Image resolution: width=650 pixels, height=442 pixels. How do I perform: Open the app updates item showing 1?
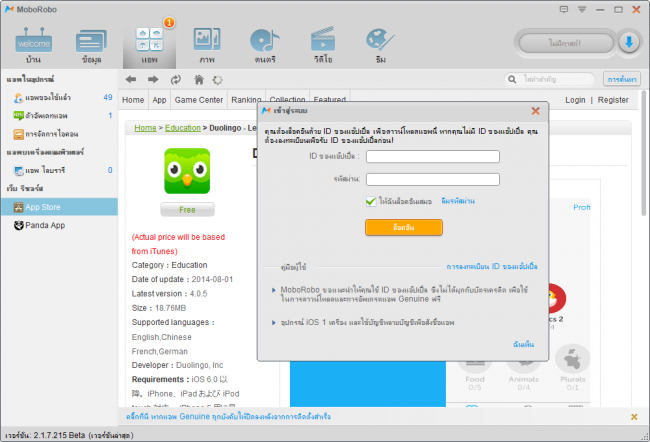59,116
